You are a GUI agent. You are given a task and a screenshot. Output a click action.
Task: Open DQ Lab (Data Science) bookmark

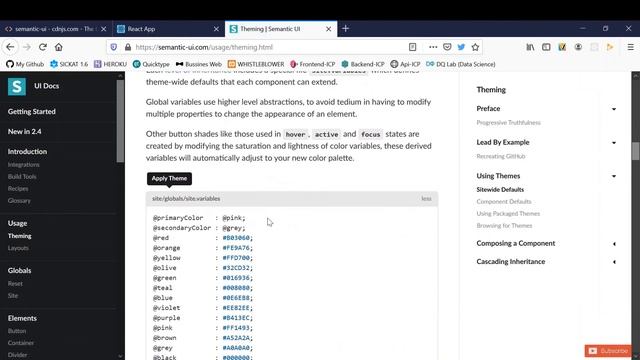(460, 64)
